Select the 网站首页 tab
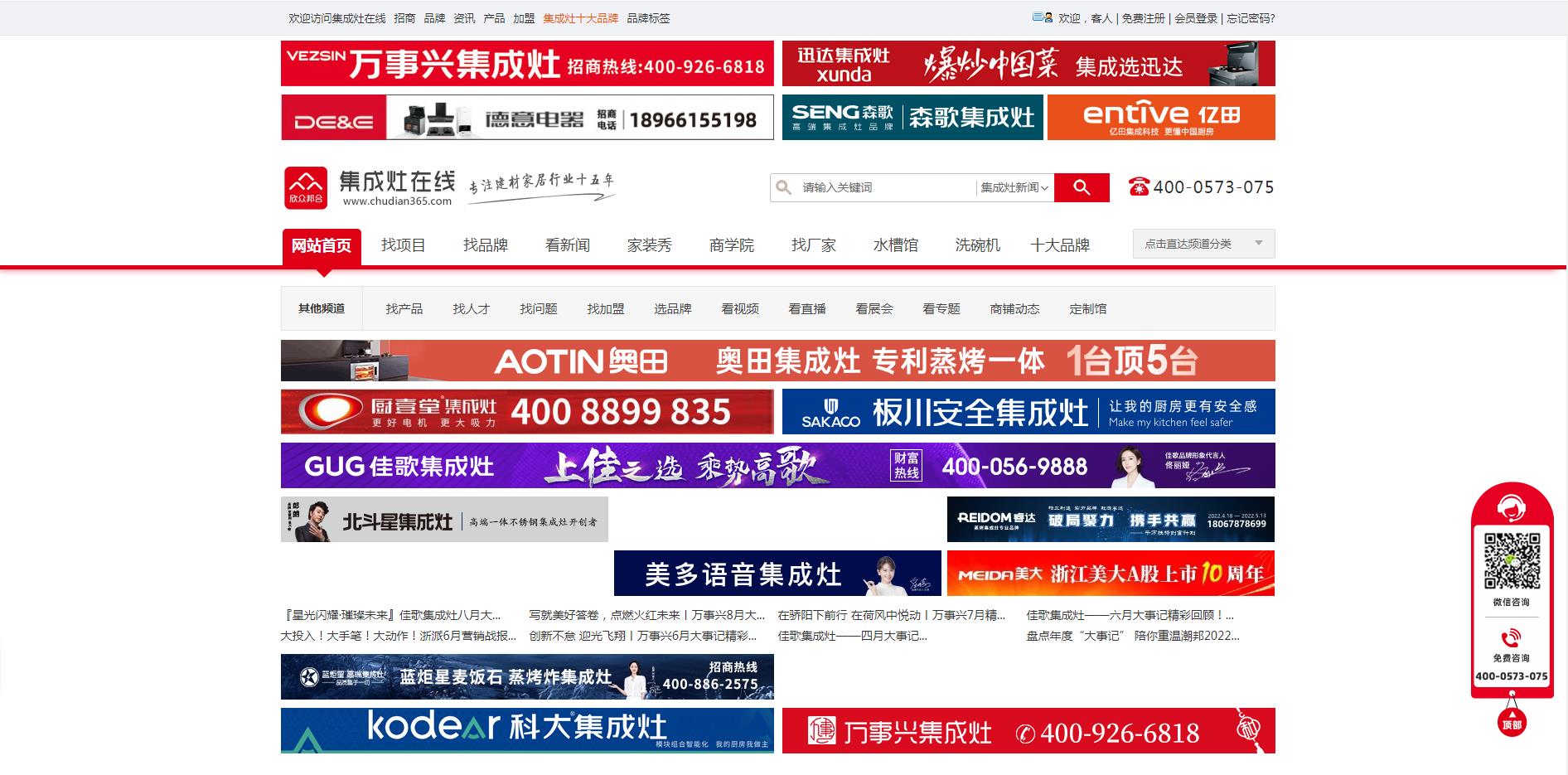Image resolution: width=1568 pixels, height=775 pixels. pyautogui.click(x=322, y=246)
